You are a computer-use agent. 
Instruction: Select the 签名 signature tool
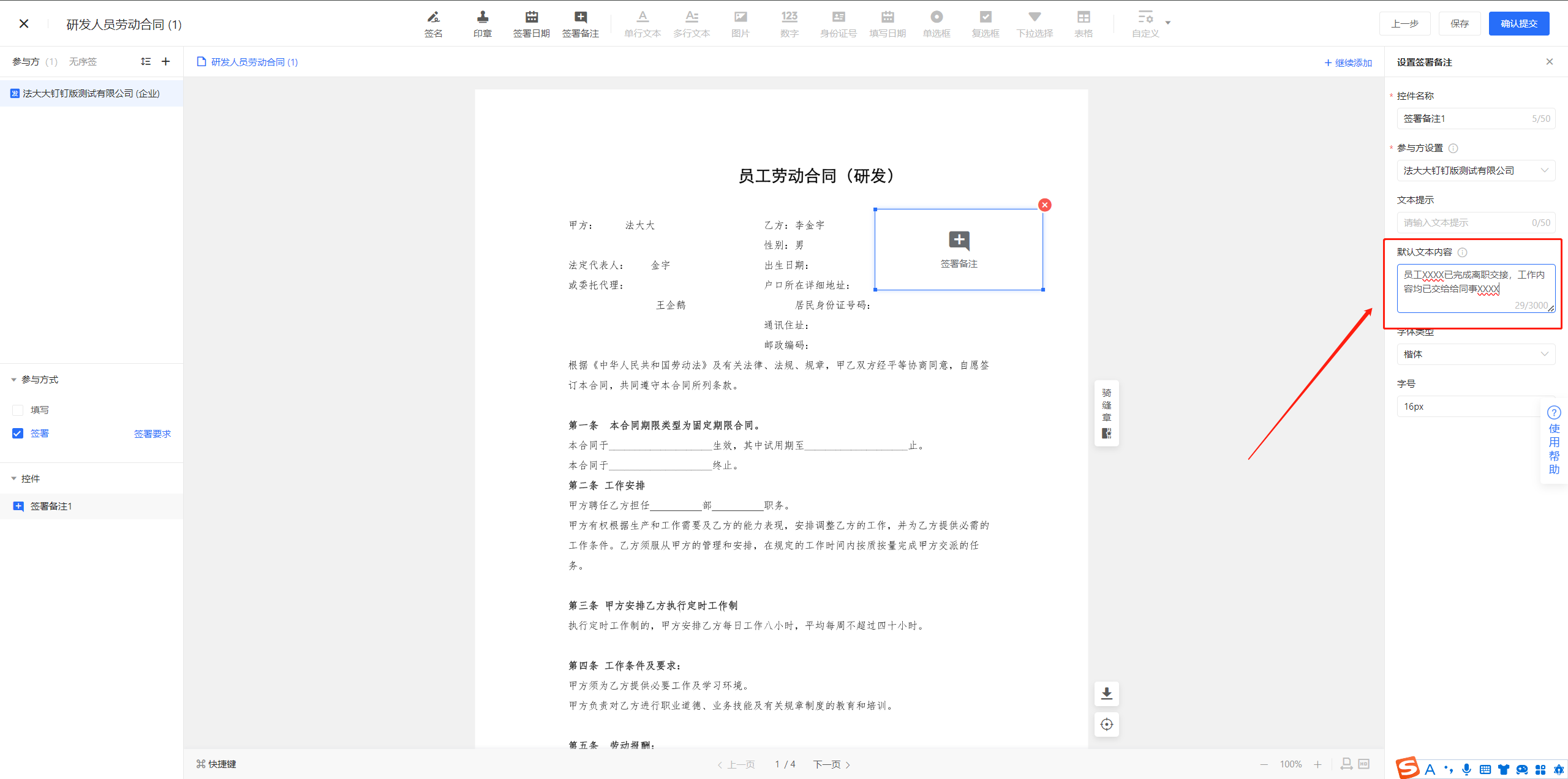pos(433,23)
